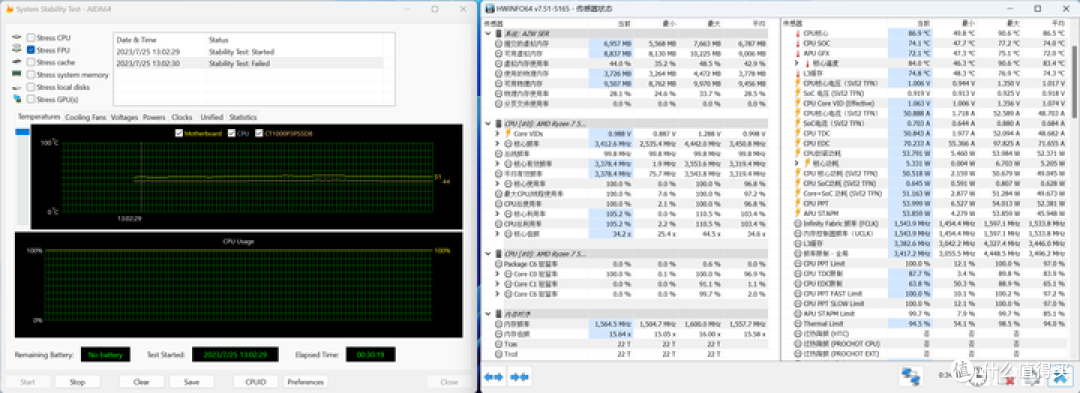The width and height of the screenshot is (1080, 393).
Task: Click the lightning icon of the APU STAPM row
Action: (x=798, y=213)
